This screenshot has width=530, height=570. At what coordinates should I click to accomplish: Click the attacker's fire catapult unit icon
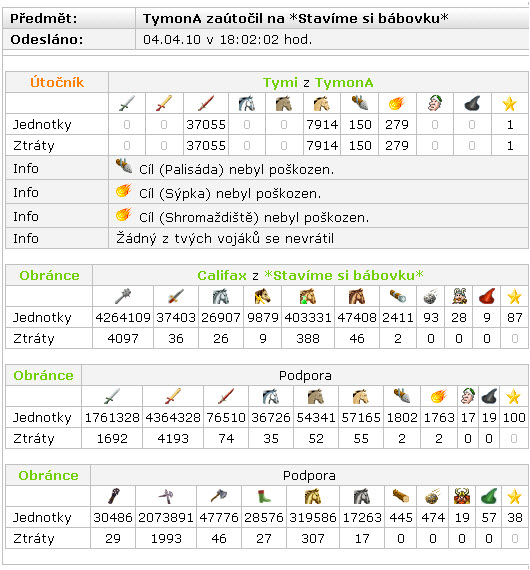point(397,103)
